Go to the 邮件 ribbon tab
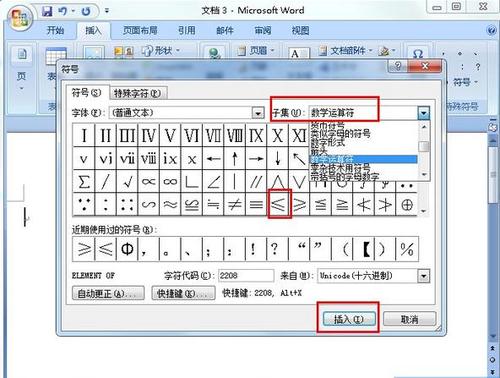Image resolution: width=500 pixels, height=378 pixels. 225,30
